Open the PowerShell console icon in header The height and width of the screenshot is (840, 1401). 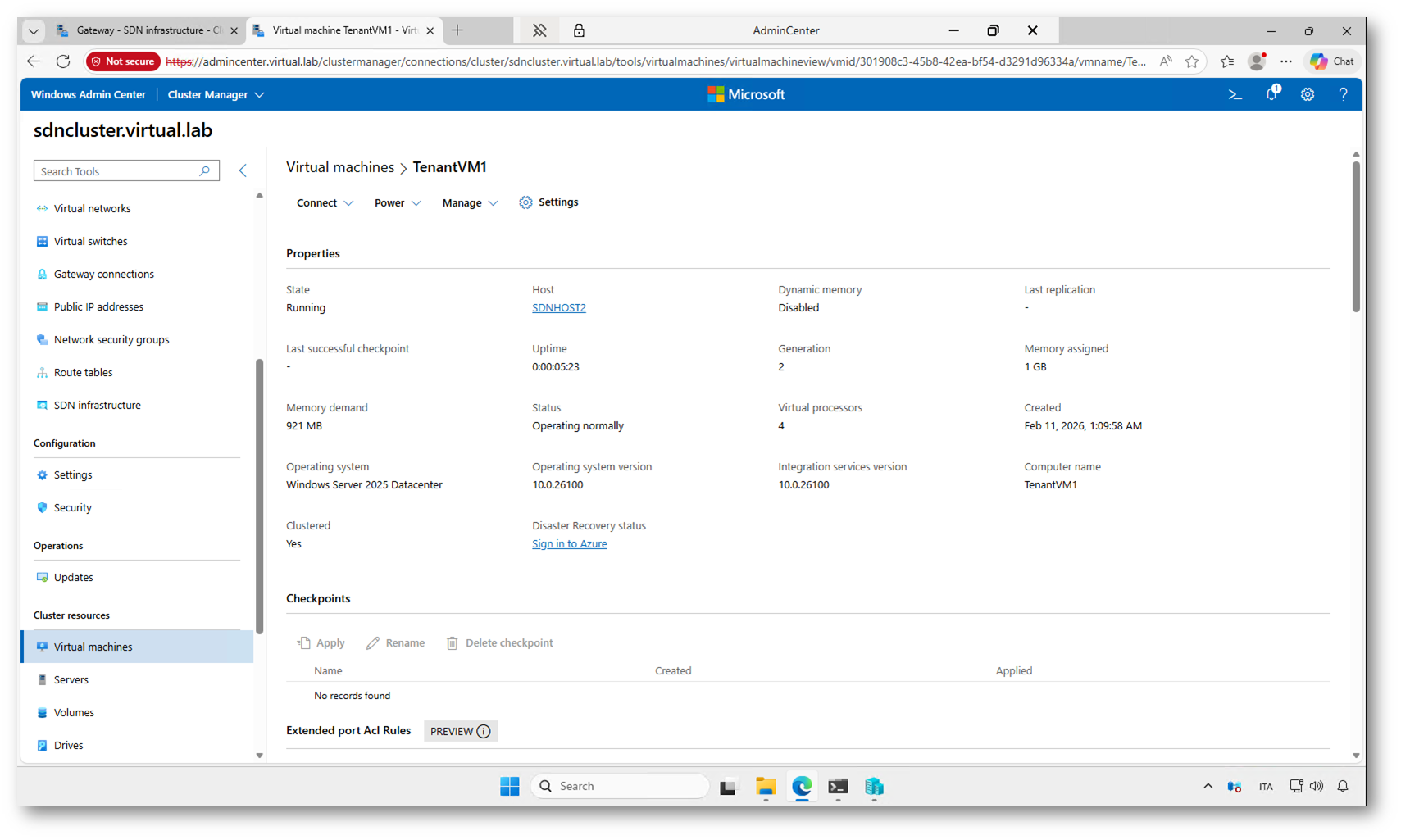1235,95
